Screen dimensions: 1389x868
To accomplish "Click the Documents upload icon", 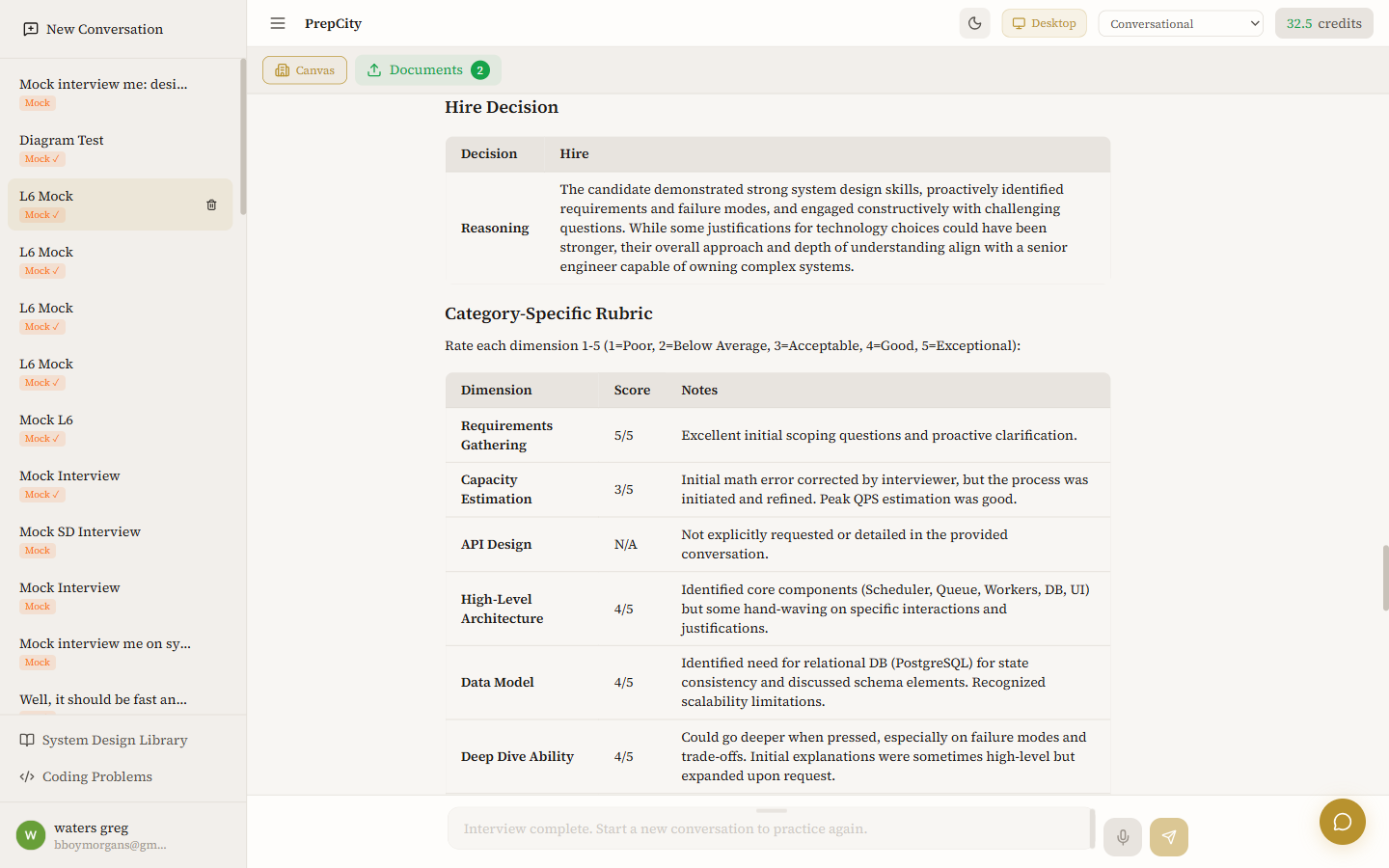I will click(x=374, y=69).
